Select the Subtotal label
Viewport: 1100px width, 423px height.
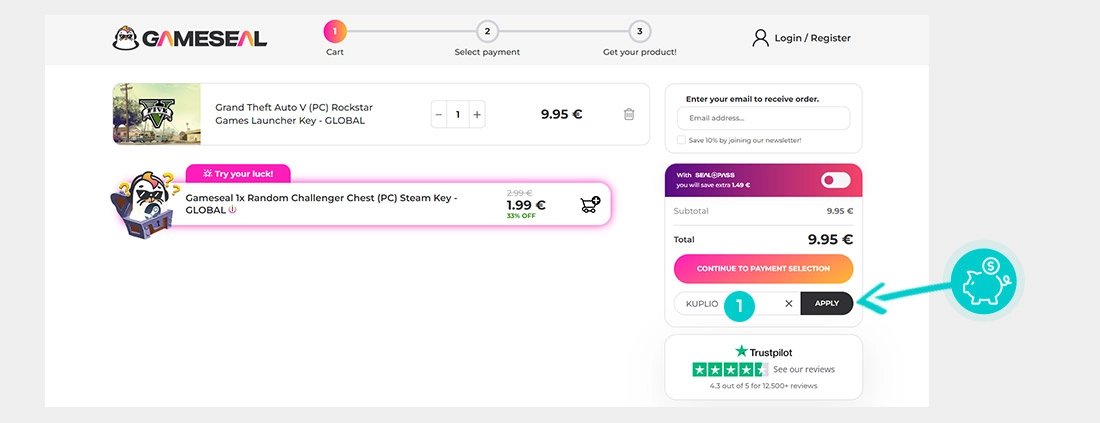pyautogui.click(x=691, y=211)
